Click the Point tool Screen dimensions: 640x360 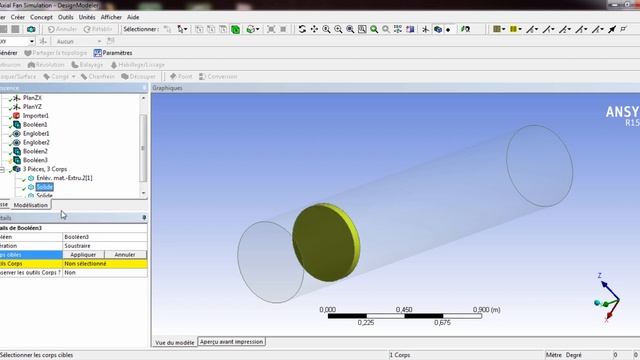tap(181, 76)
